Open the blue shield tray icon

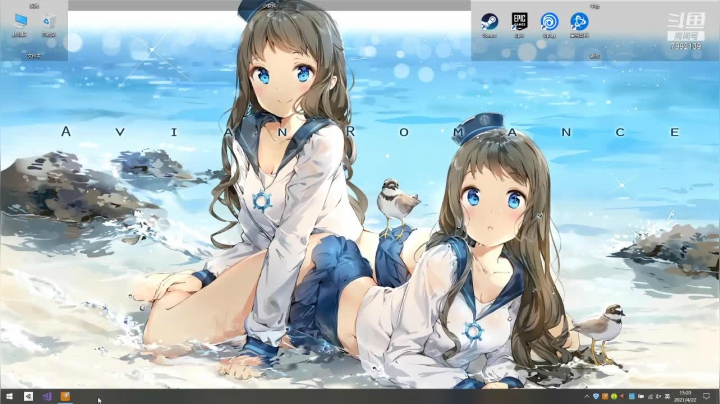596,396
